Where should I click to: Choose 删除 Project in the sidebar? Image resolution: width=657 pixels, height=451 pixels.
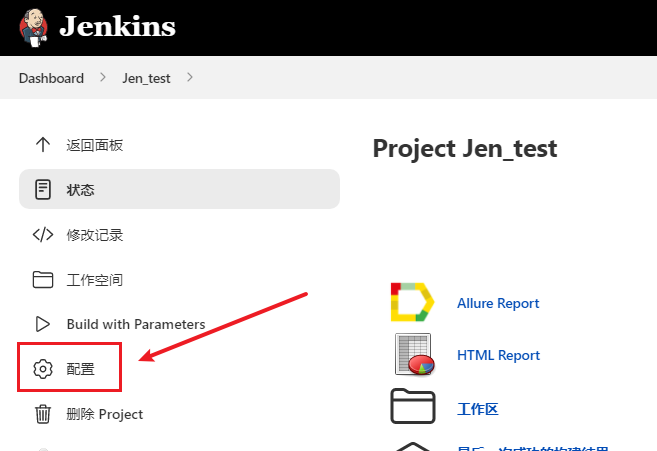pos(105,414)
